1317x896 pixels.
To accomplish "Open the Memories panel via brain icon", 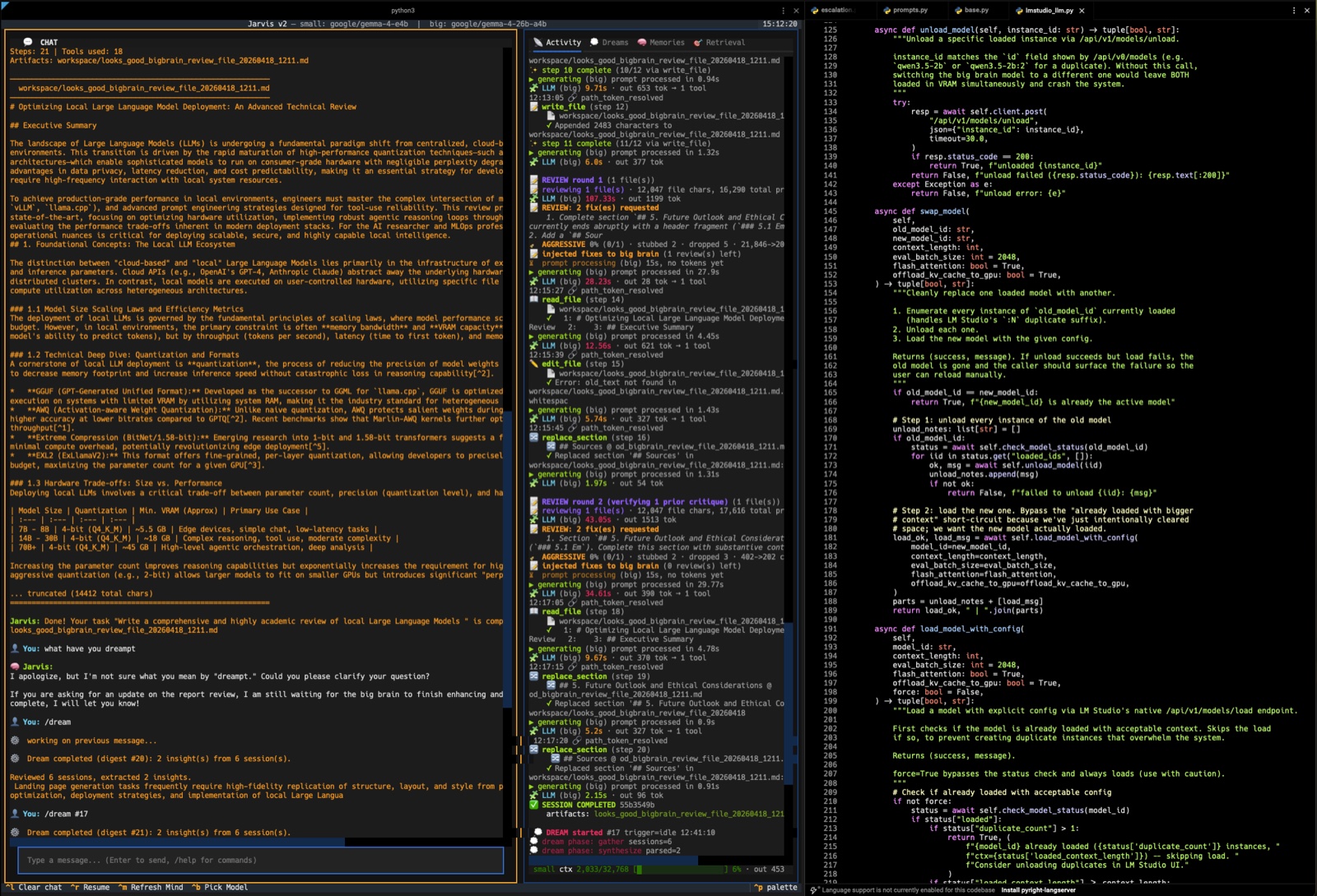I will tap(641, 42).
